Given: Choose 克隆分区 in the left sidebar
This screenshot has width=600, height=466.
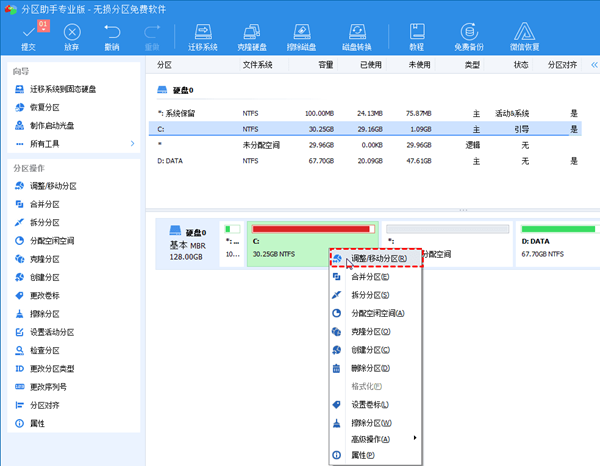Looking at the screenshot, I should [37, 259].
